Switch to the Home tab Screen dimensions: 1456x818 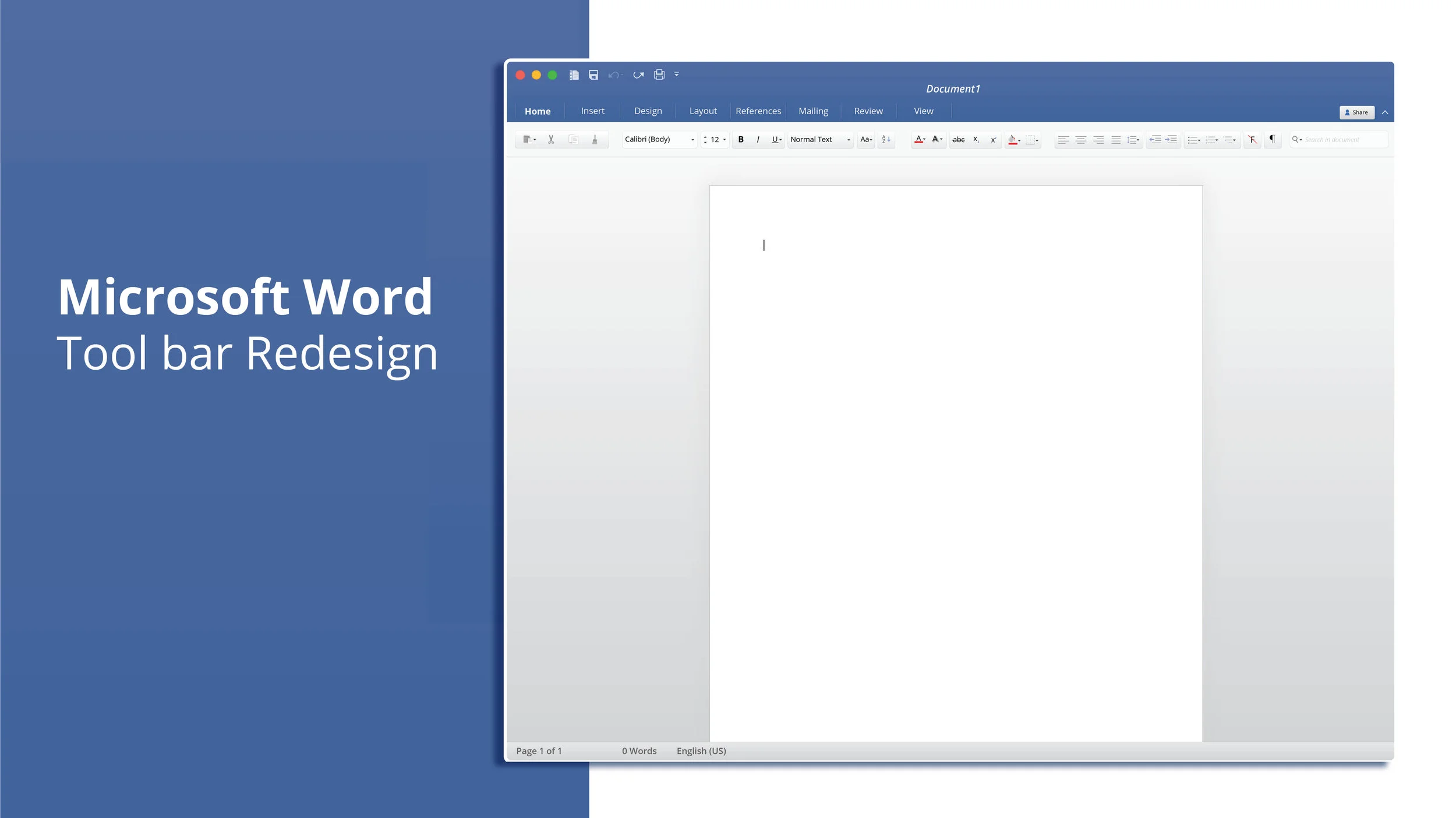[537, 111]
